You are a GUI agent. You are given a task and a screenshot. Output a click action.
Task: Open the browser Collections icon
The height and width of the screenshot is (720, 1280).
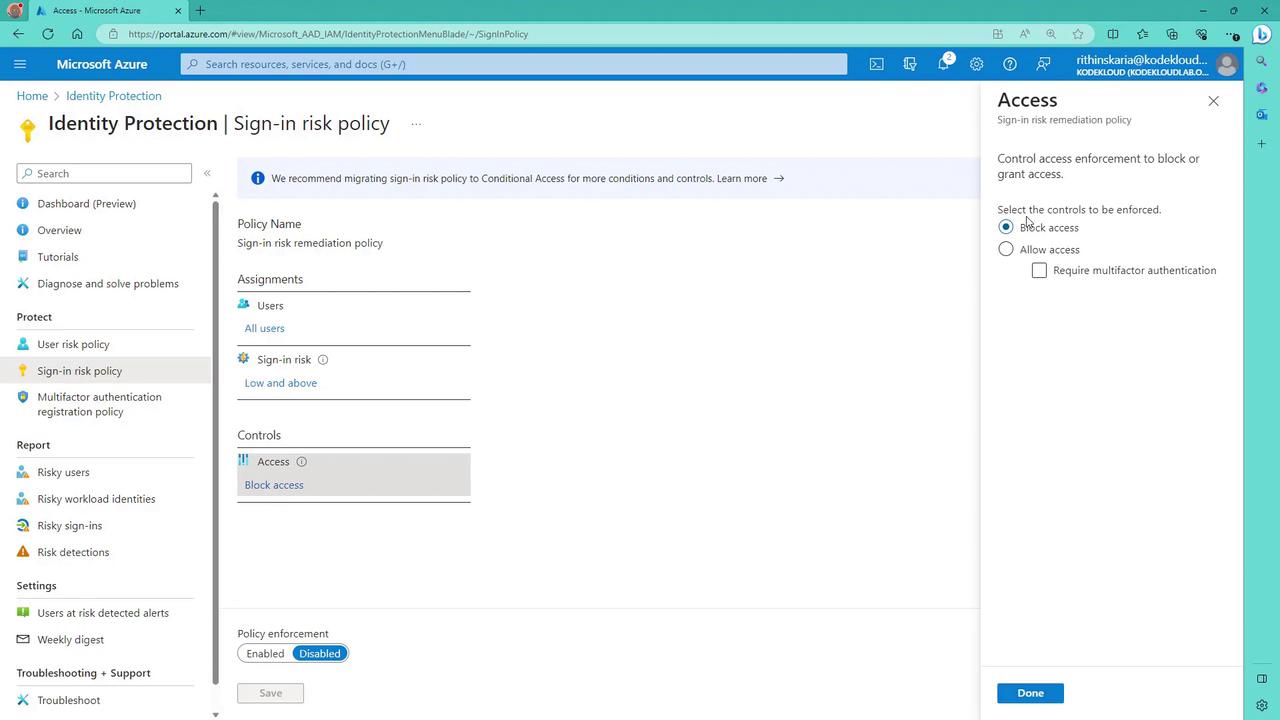[x=1172, y=34]
